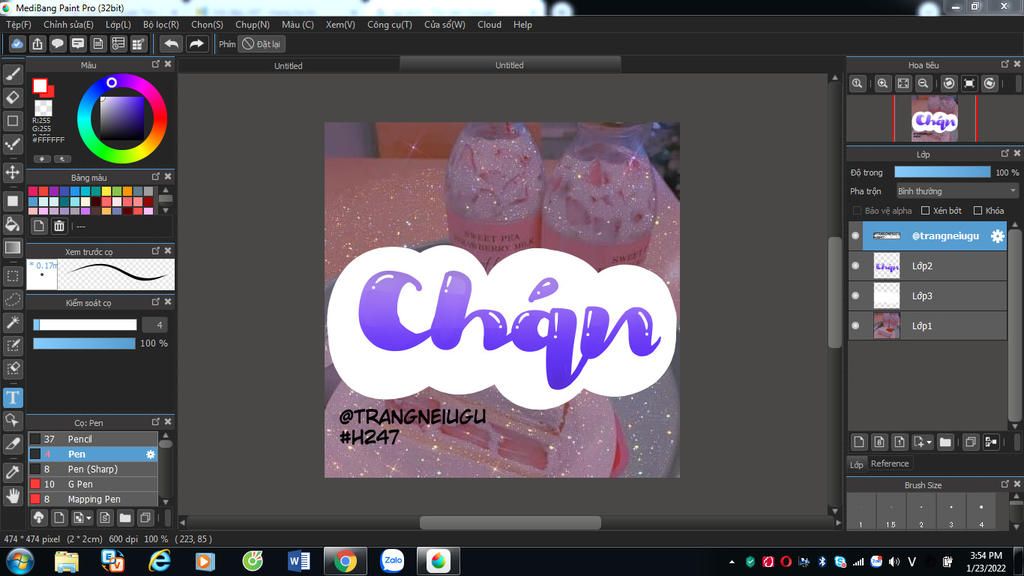Open the Công cụ(T) menu
This screenshot has width=1024, height=576.
coord(389,25)
